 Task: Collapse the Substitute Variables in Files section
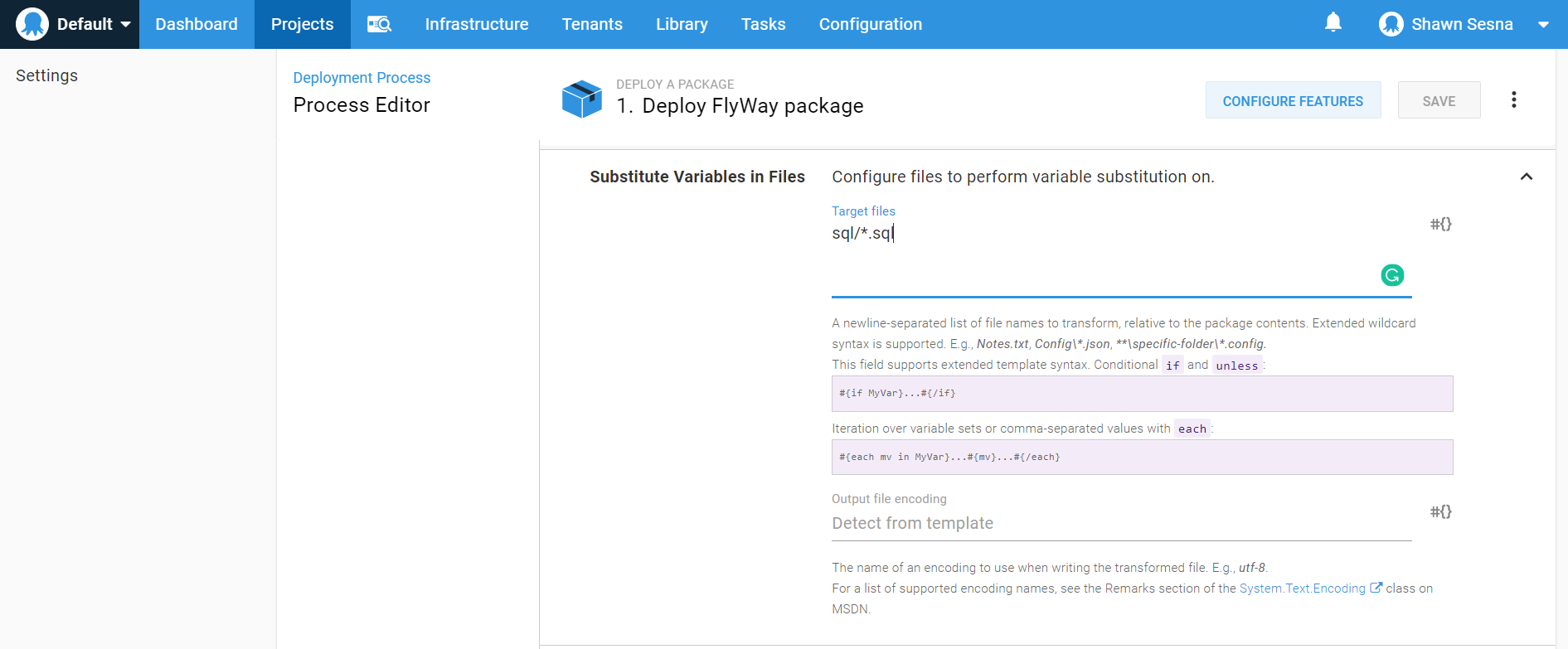(x=1526, y=177)
